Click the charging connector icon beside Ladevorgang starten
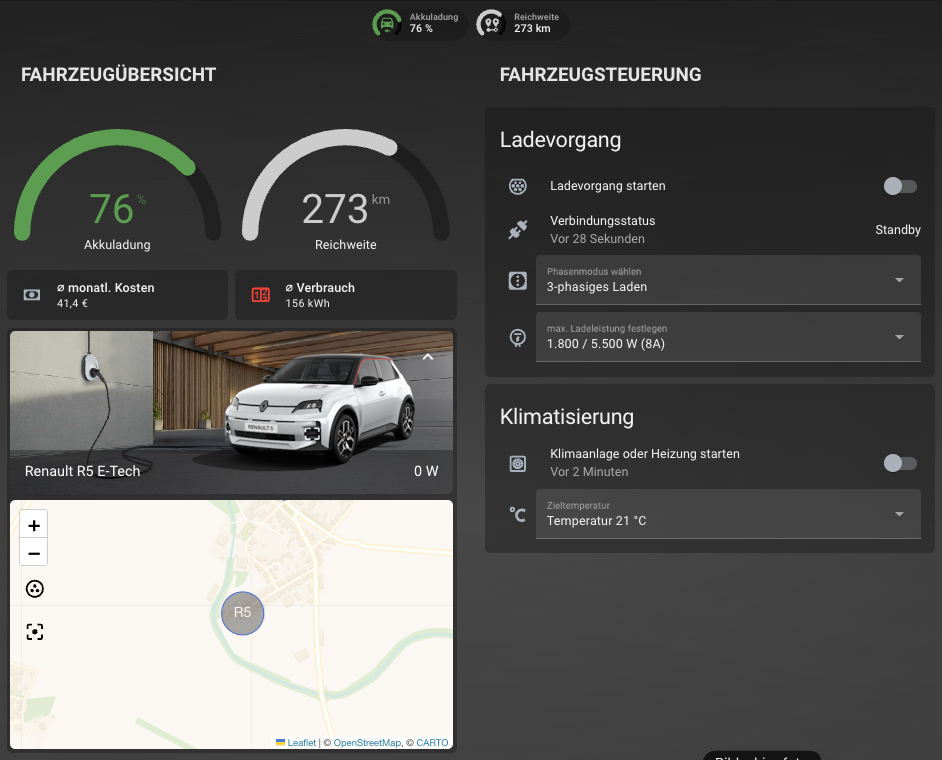Viewport: 942px width, 760px height. (518, 186)
